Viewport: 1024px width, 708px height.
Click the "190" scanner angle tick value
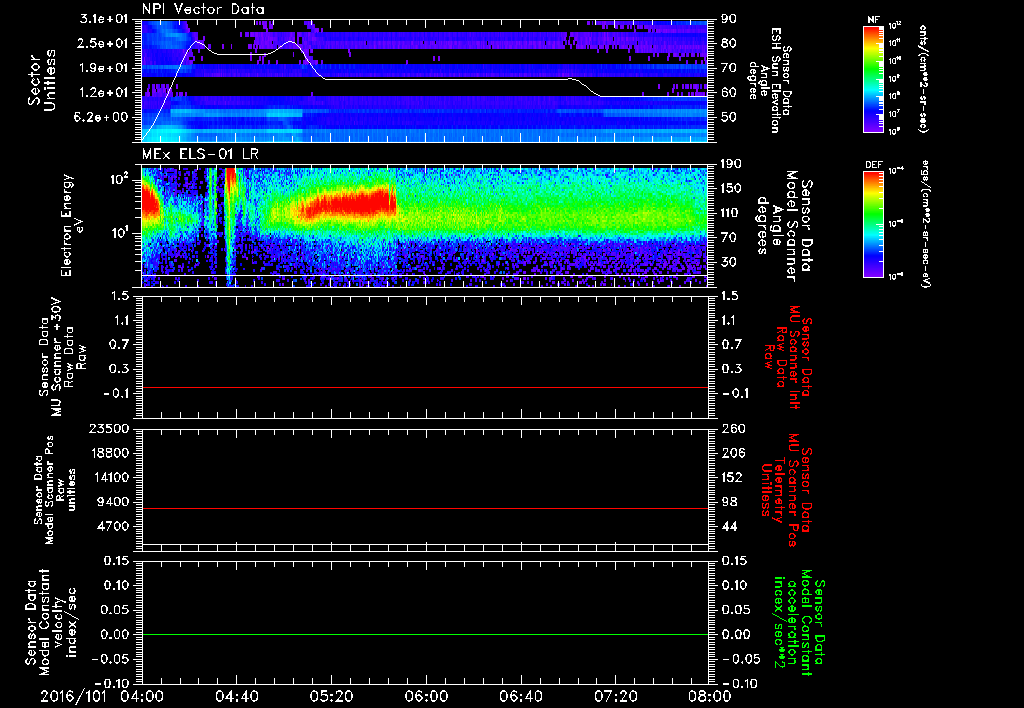point(733,164)
